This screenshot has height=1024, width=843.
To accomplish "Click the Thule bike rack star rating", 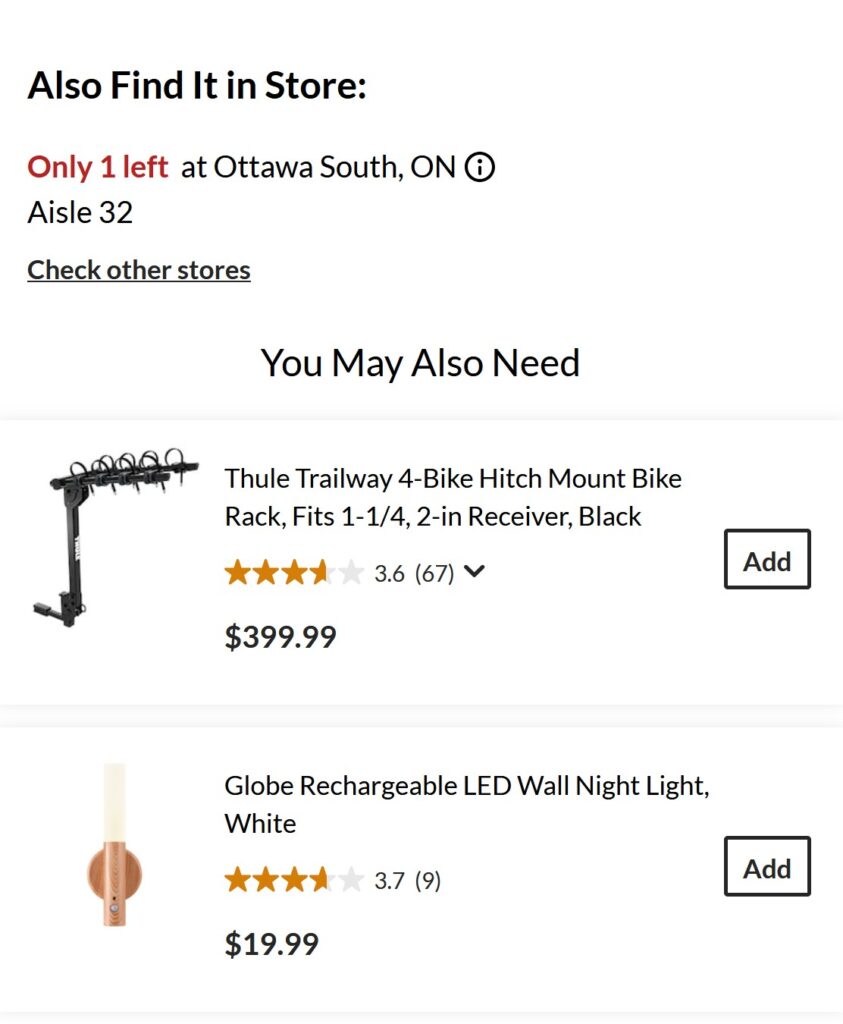I will tap(293, 573).
